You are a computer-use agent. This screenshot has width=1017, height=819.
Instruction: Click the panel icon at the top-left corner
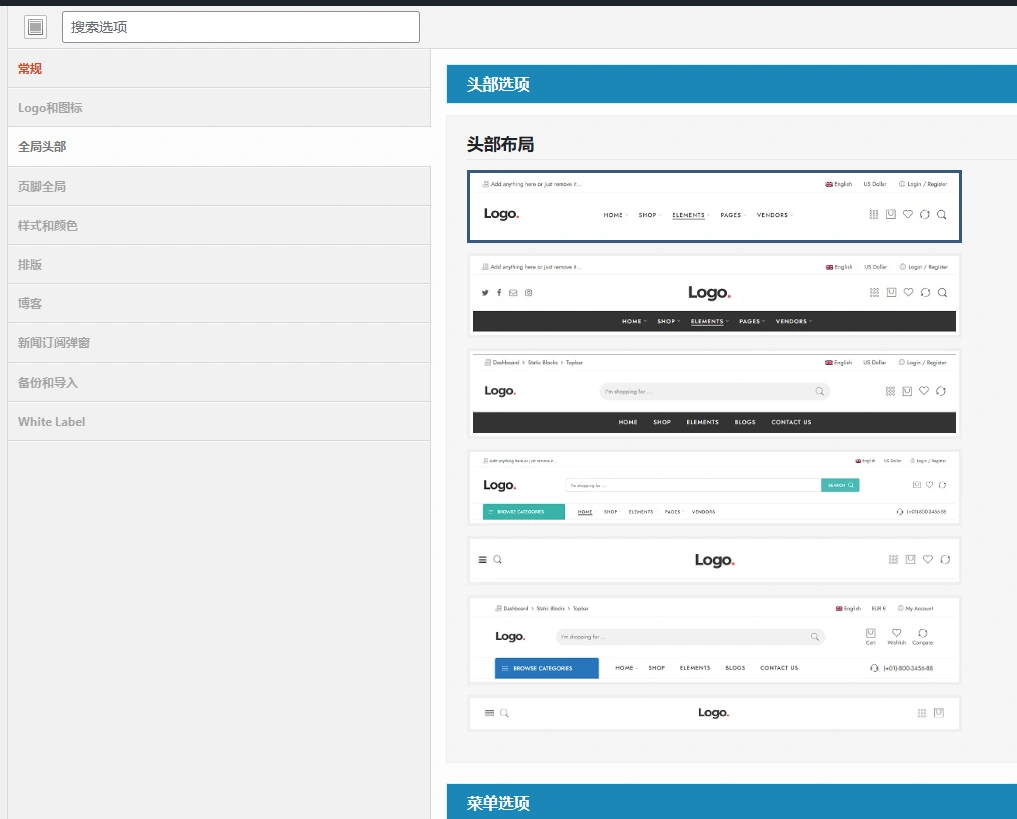click(35, 27)
